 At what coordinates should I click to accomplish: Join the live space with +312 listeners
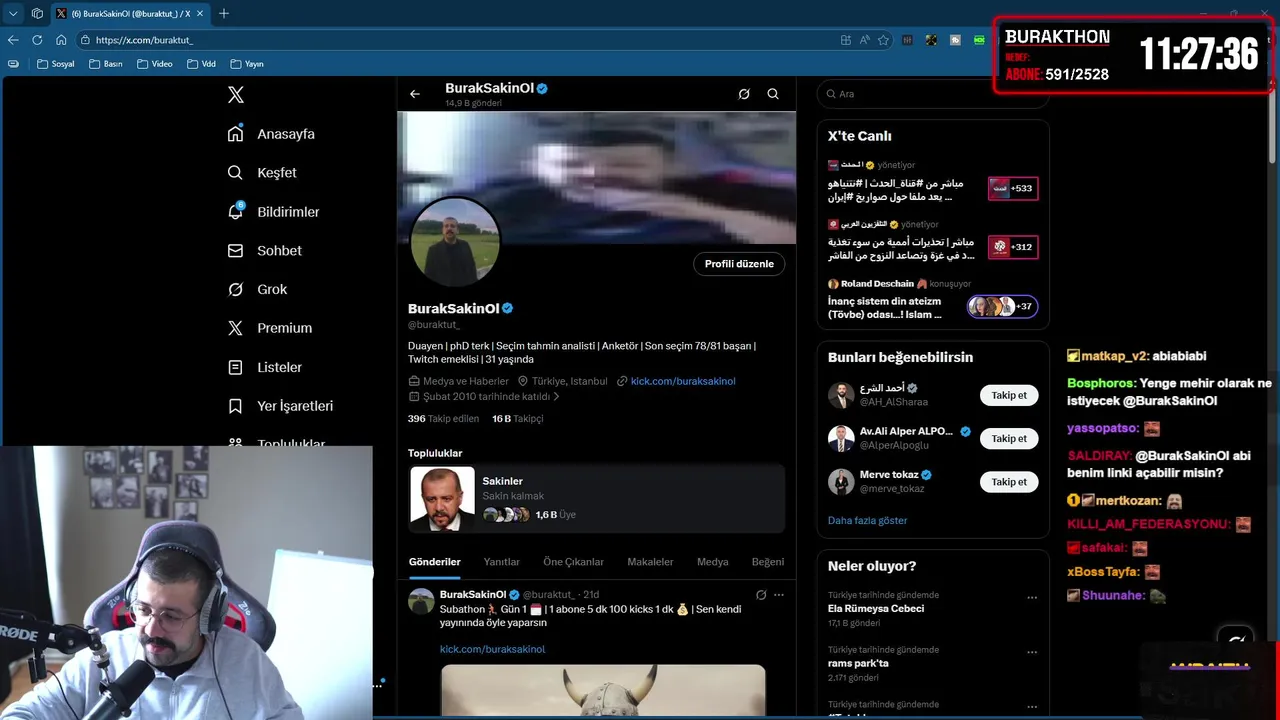click(1013, 247)
